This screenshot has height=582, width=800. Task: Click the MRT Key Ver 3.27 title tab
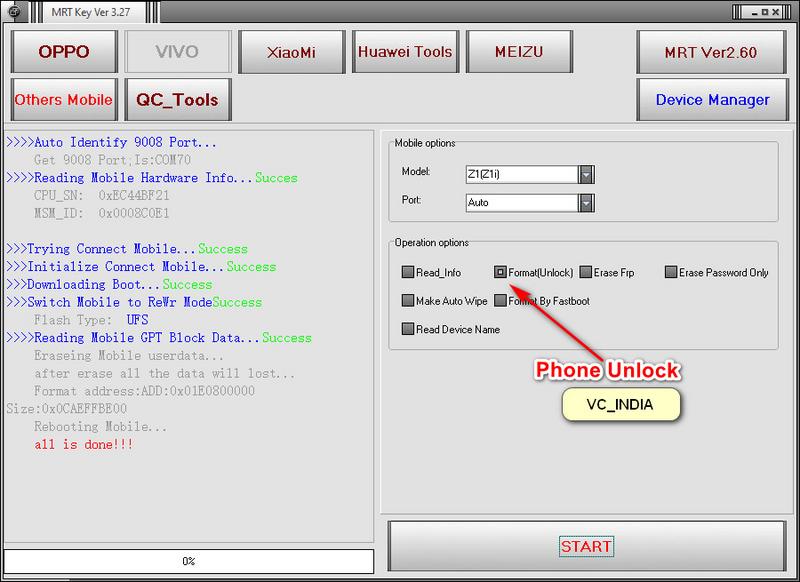point(91,12)
